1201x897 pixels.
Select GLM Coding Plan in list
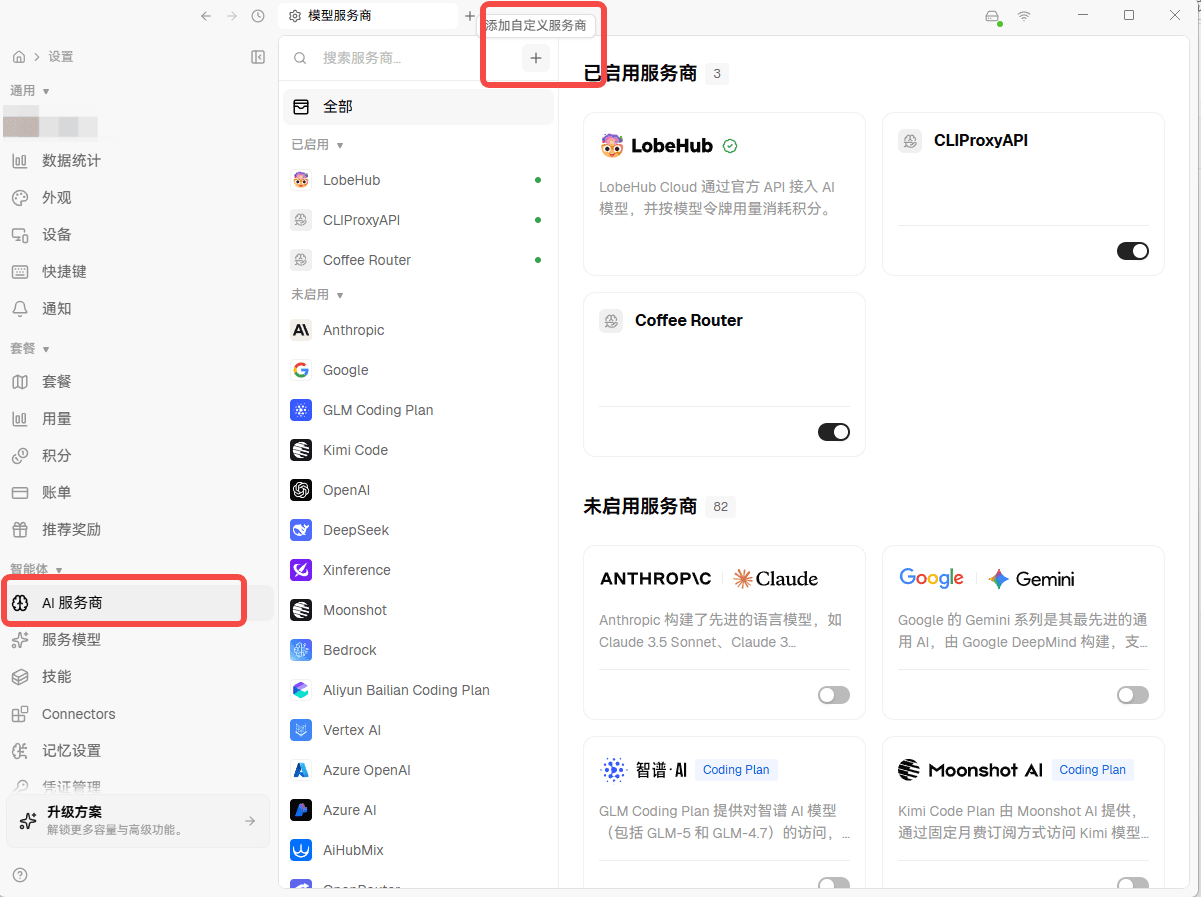click(418, 410)
